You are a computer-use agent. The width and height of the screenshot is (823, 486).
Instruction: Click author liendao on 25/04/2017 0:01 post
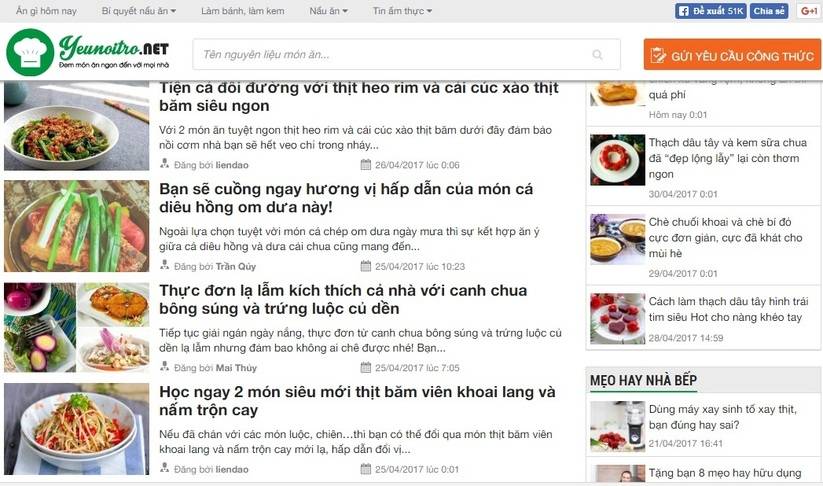[x=232, y=469]
